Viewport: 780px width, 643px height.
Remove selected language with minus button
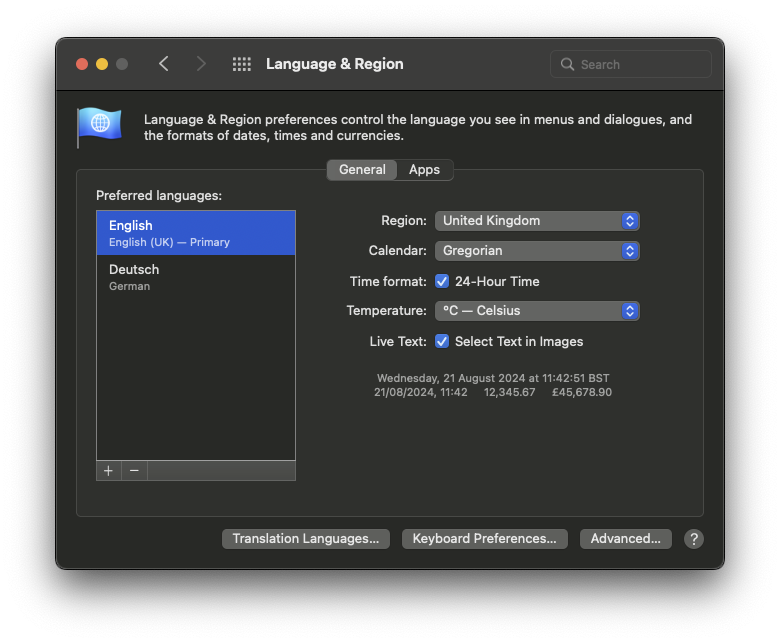pos(134,471)
